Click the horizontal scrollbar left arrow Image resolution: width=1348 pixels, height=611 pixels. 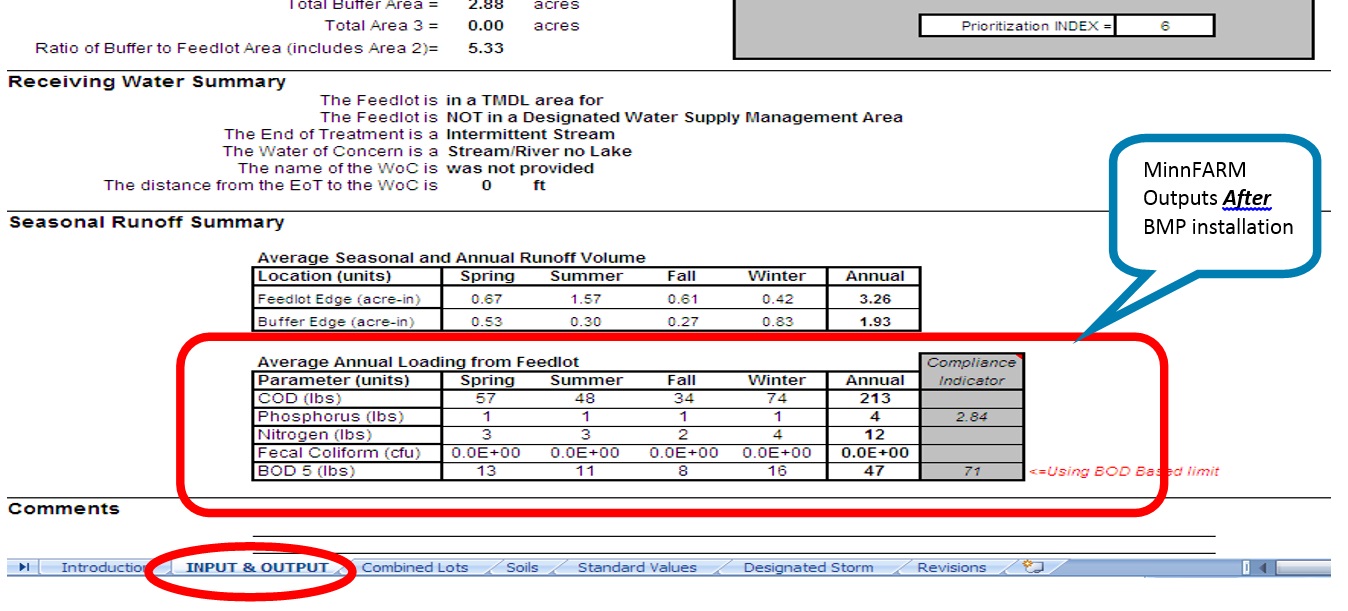point(1263,568)
